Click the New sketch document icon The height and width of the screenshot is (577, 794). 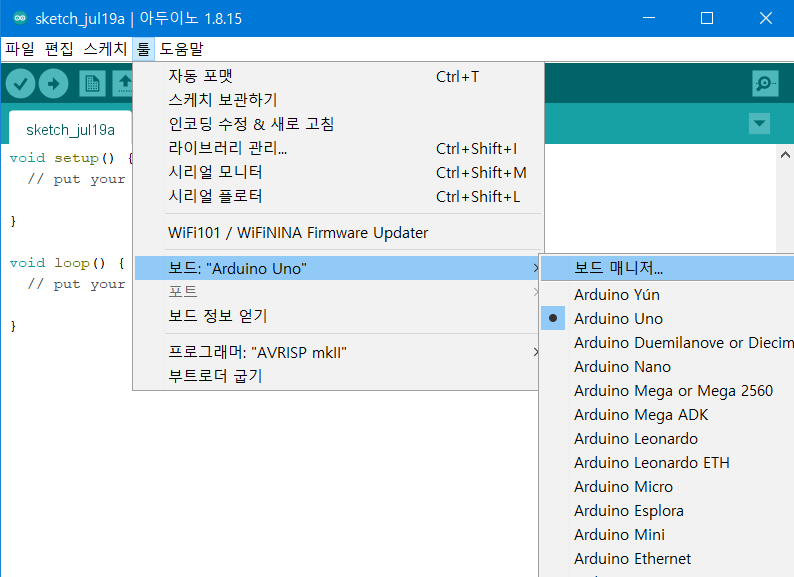[92, 84]
